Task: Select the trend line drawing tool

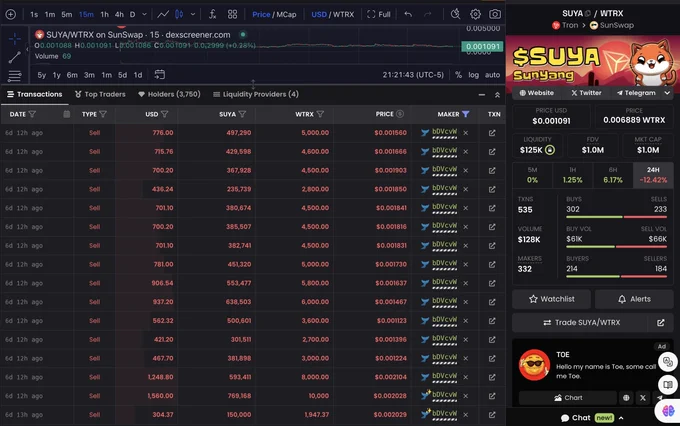Action: click(14, 57)
